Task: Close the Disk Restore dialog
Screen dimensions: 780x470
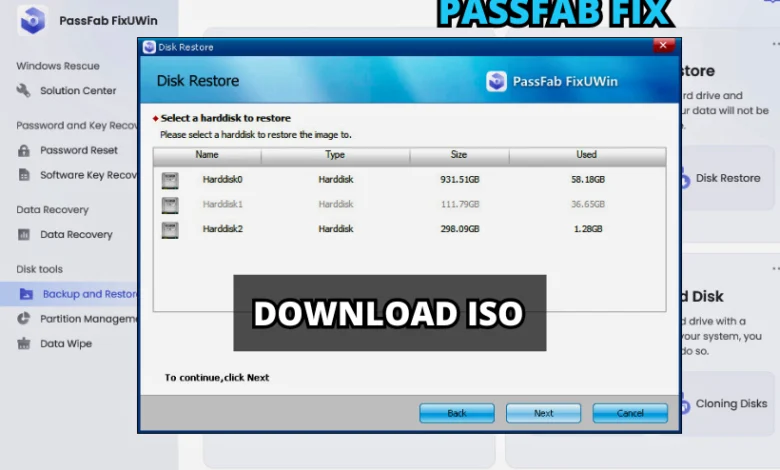Action: (x=663, y=46)
